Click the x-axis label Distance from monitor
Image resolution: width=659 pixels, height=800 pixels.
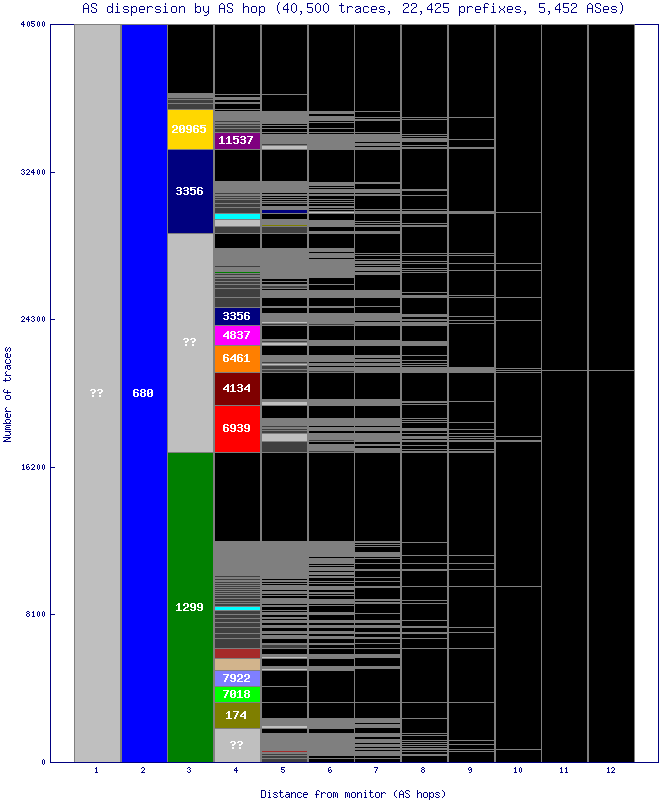coord(352,793)
